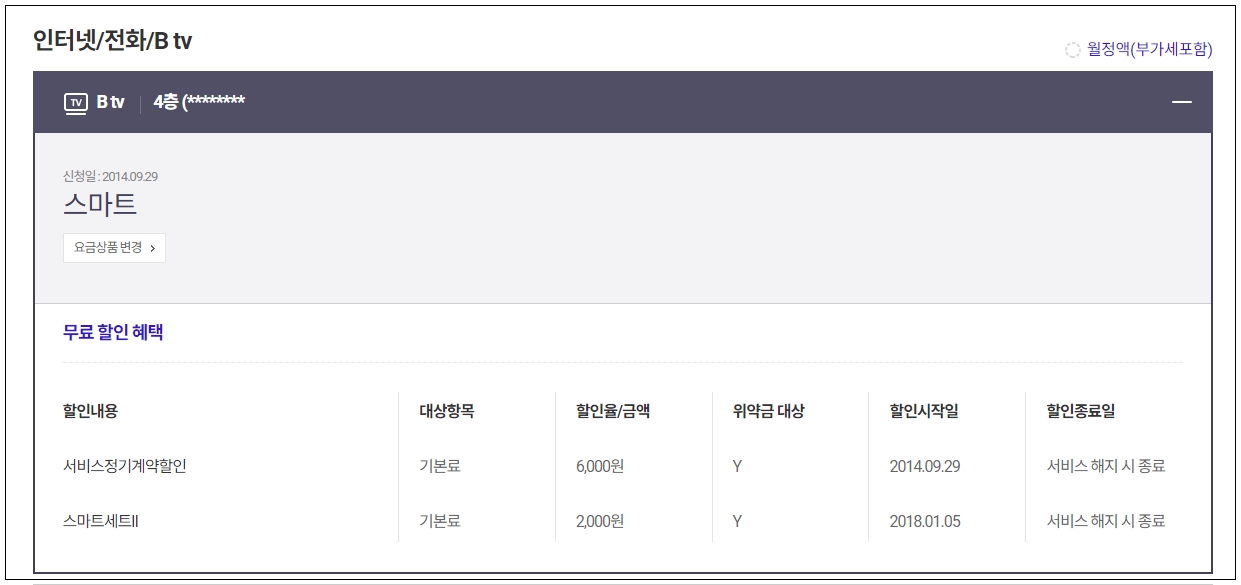Click the 인터넷/전화/B tv page heading
Viewport: 1241px width, 585px height.
click(112, 41)
